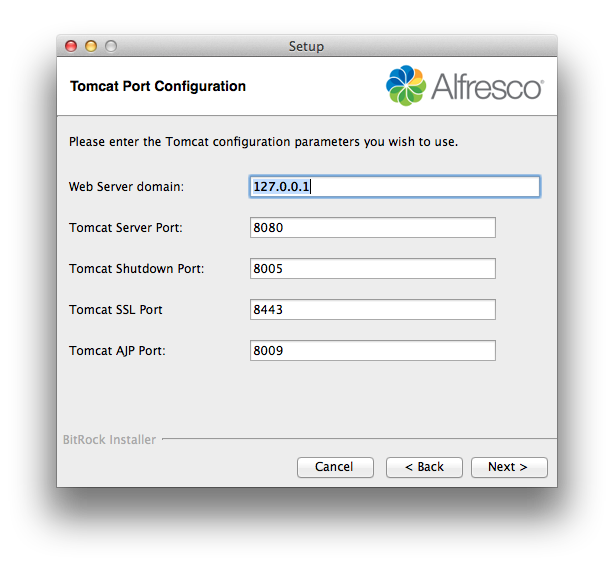This screenshot has width=614, height=566.
Task: Select the Tomcat Server Port field
Action: [x=372, y=228]
